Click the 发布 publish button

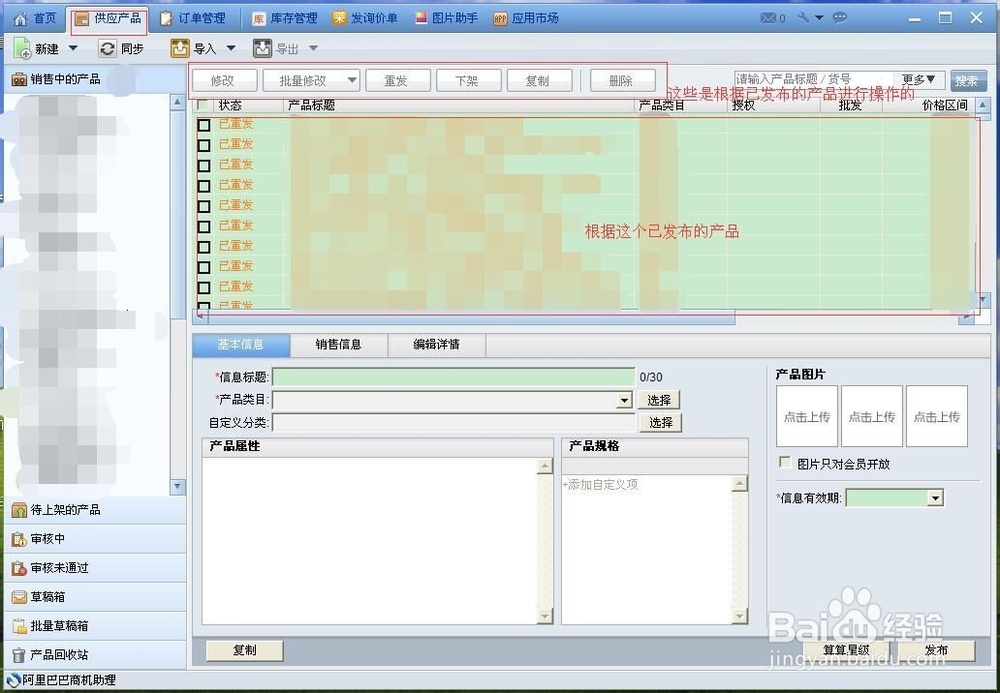click(937, 650)
